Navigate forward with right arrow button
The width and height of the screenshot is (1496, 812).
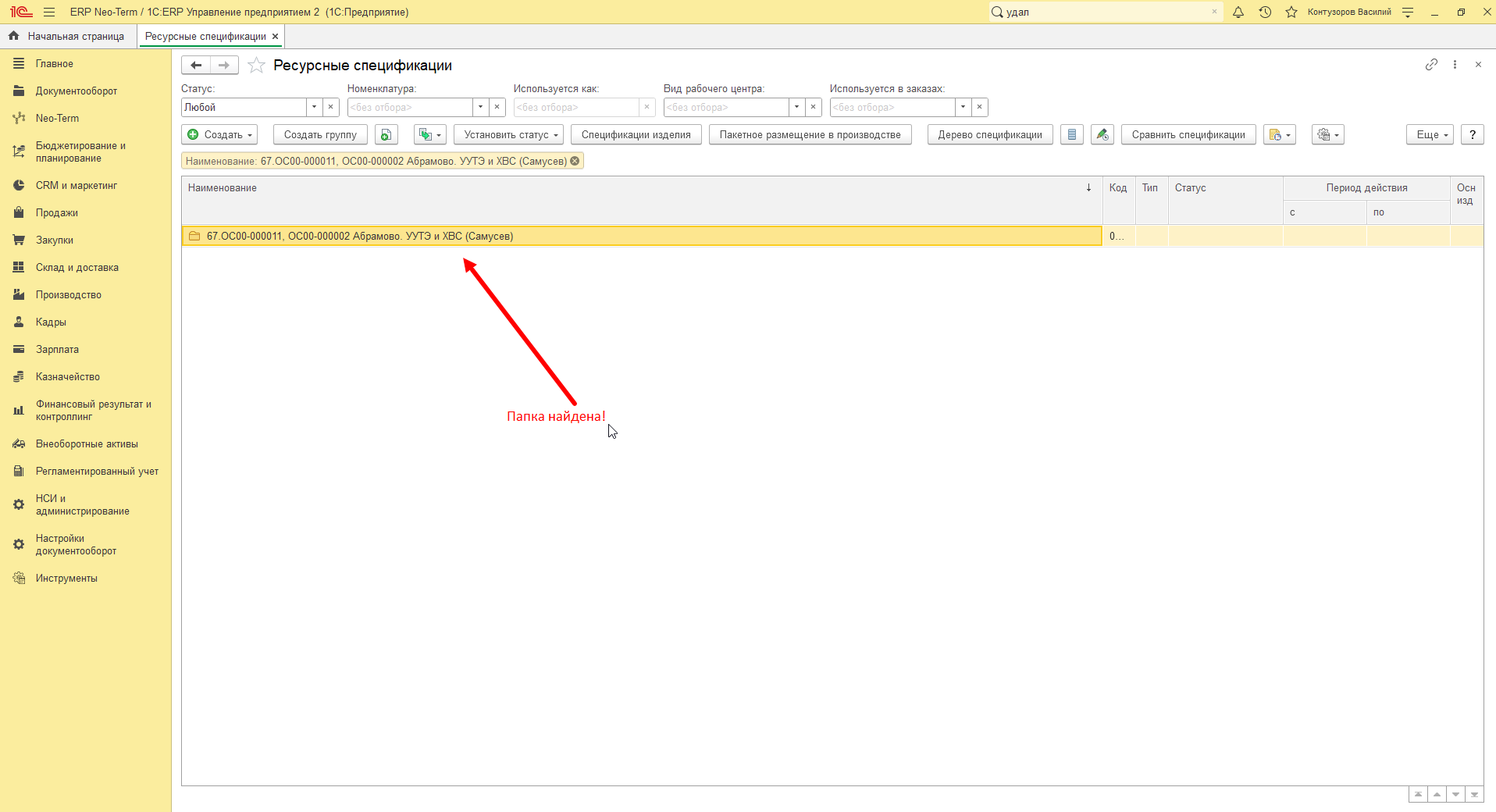[224, 66]
